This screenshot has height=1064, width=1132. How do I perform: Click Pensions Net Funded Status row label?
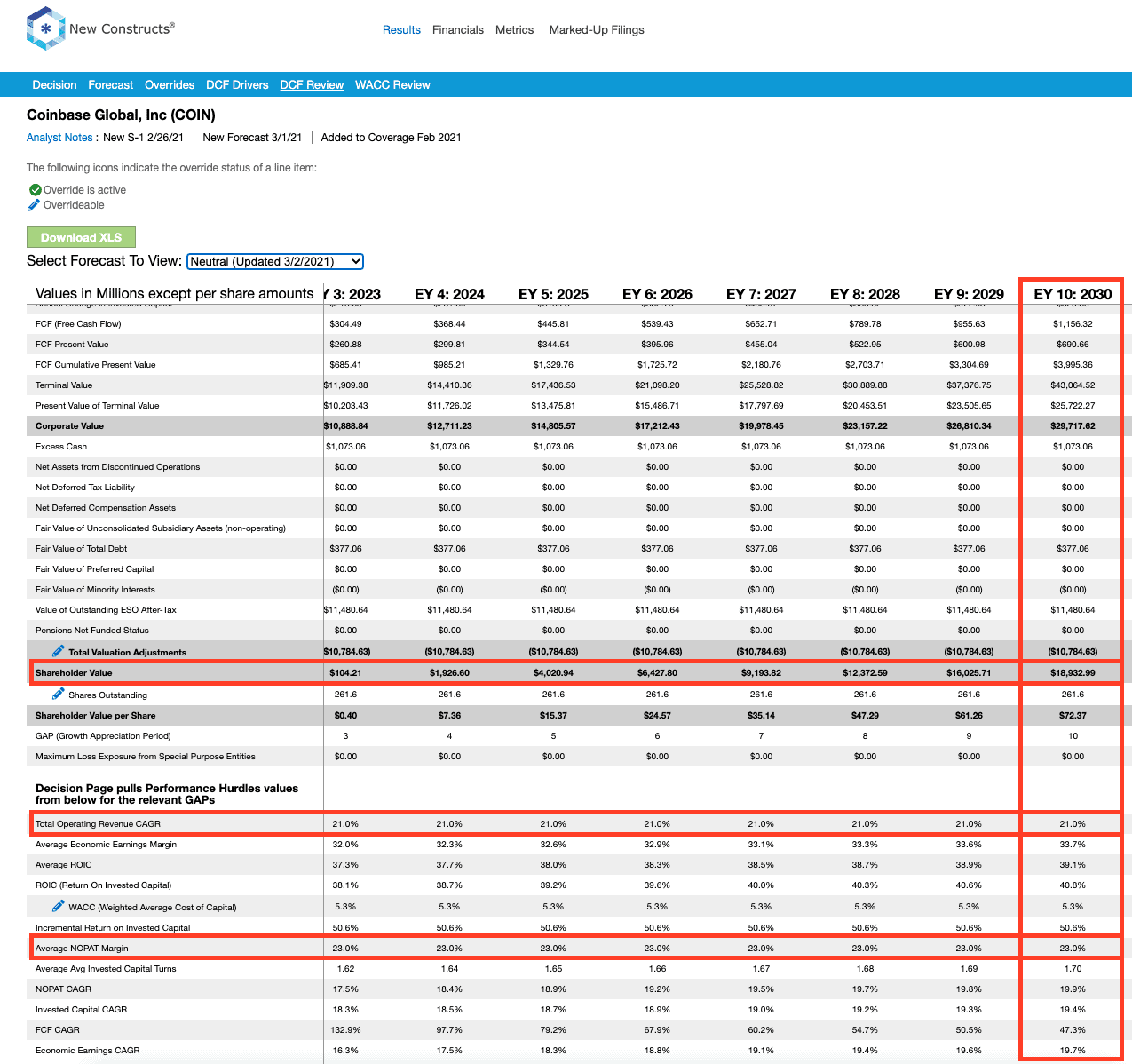(92, 631)
